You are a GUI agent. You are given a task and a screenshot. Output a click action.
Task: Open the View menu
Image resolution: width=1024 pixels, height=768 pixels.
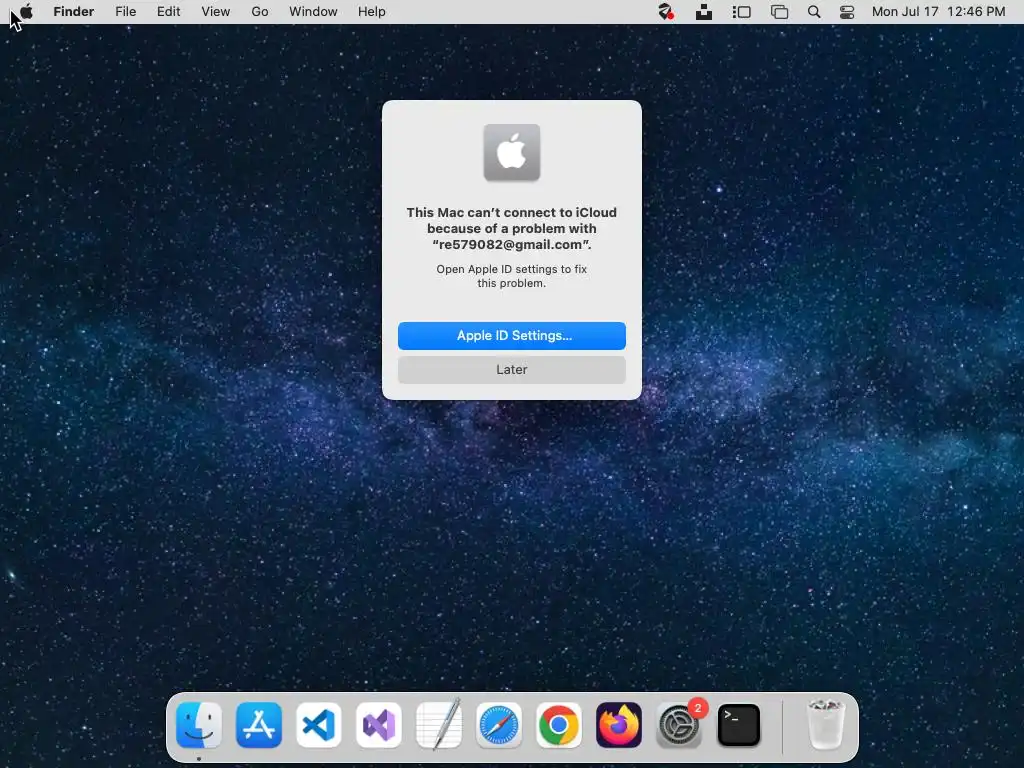tap(216, 12)
